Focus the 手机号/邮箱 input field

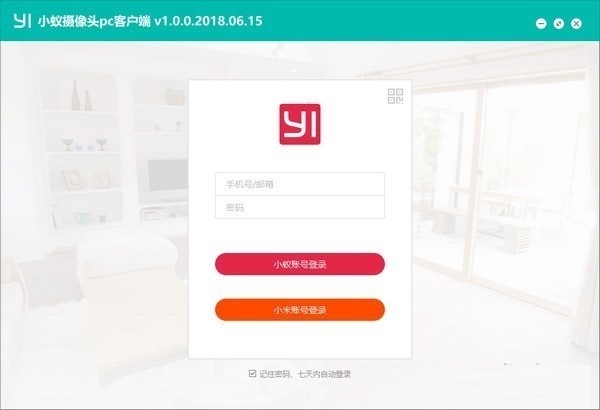tap(300, 184)
